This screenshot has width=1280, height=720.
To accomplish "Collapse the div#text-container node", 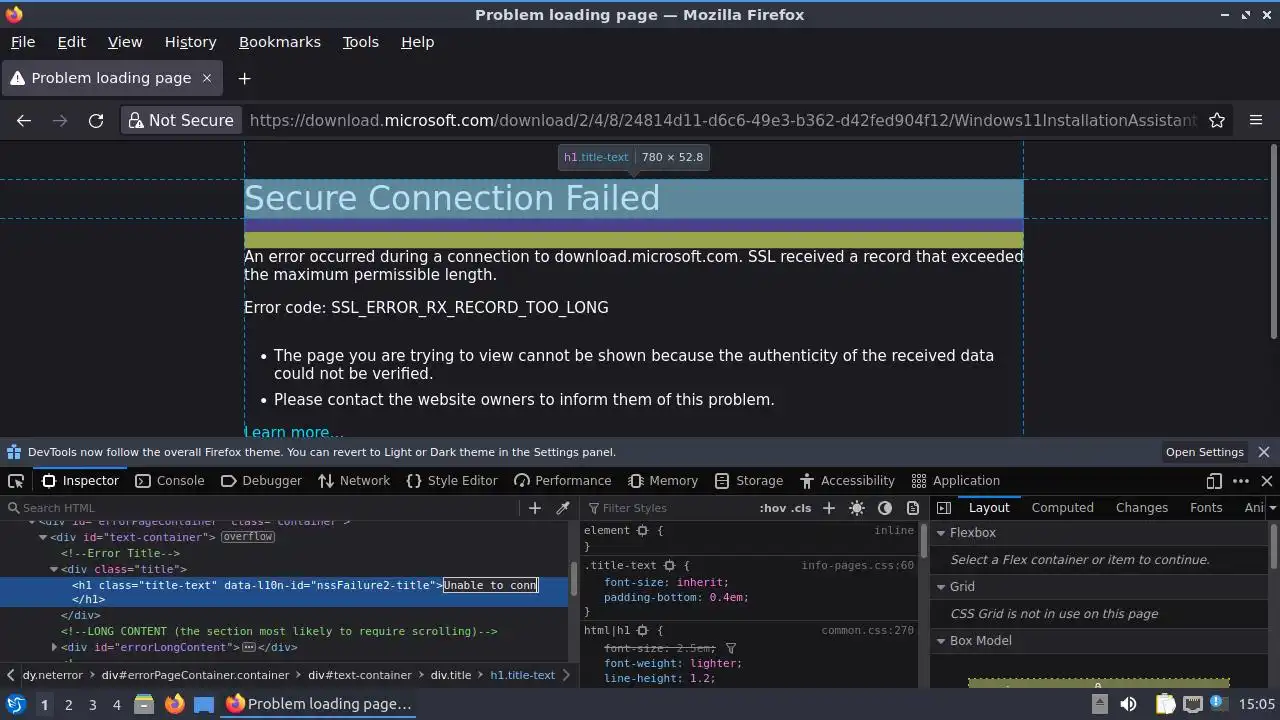I will [x=43, y=537].
